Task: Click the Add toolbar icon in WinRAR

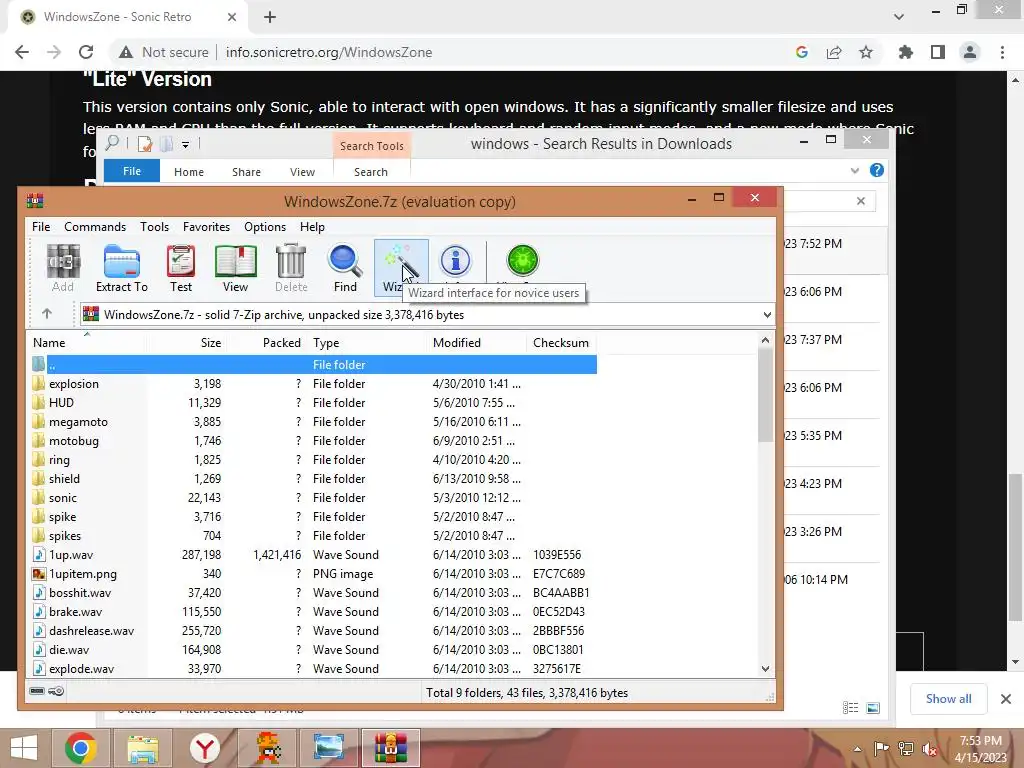Action: coord(63,267)
